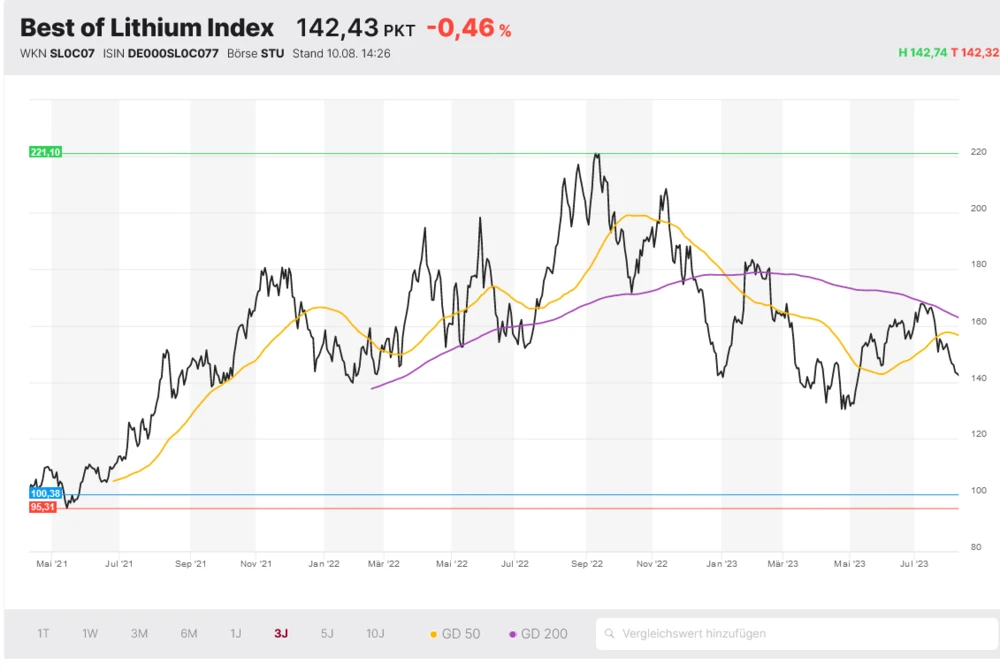Show the 10J time range
The image size is (1000, 672).
(375, 634)
